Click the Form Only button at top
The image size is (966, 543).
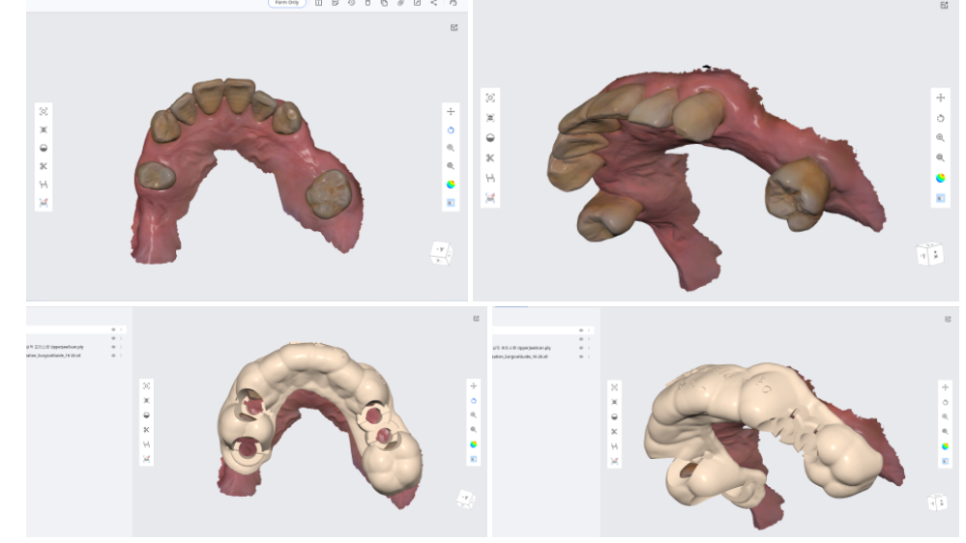pos(286,3)
